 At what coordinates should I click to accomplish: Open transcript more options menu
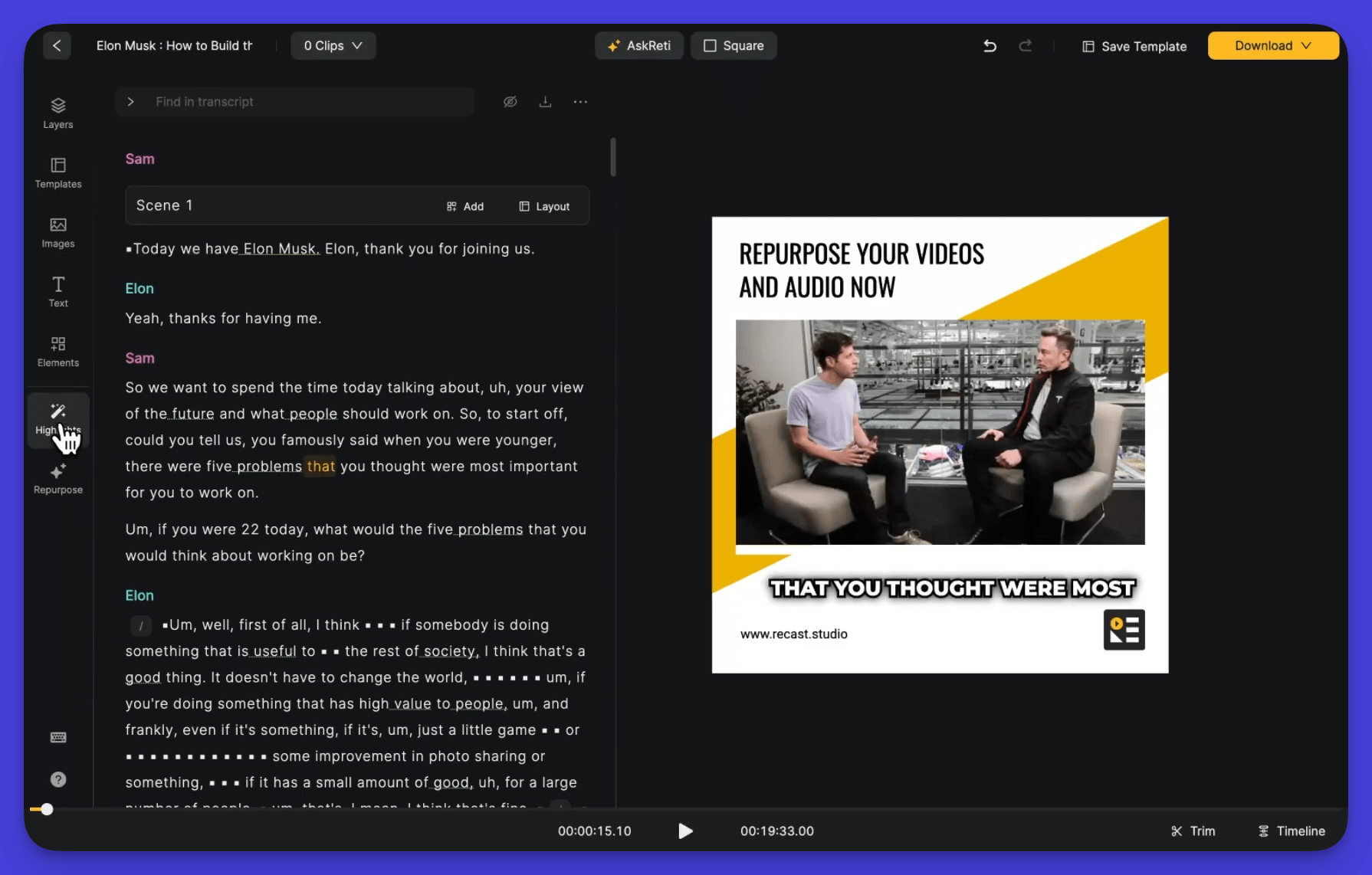point(580,101)
